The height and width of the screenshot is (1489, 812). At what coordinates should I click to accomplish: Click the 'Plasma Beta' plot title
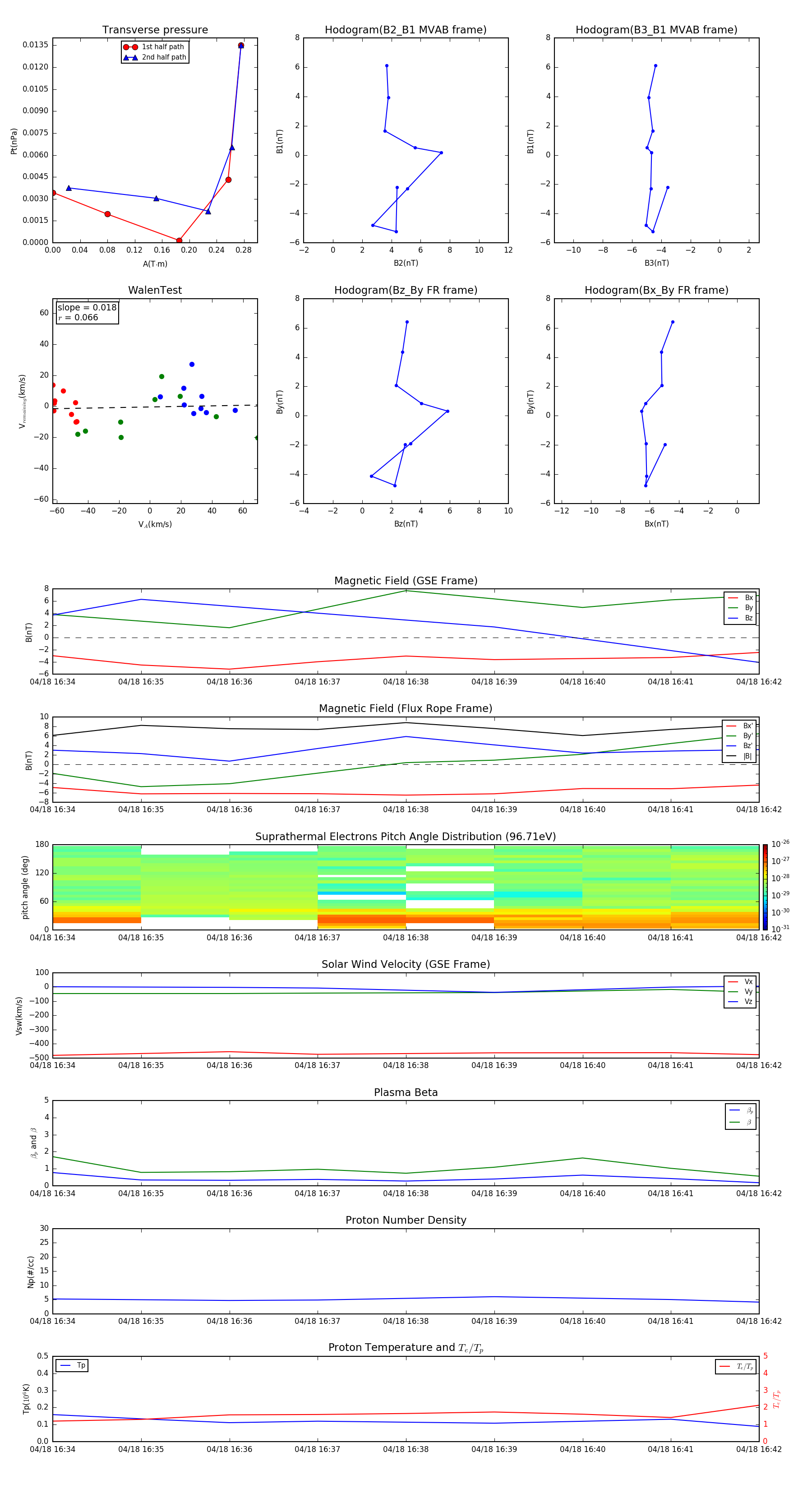(406, 1092)
